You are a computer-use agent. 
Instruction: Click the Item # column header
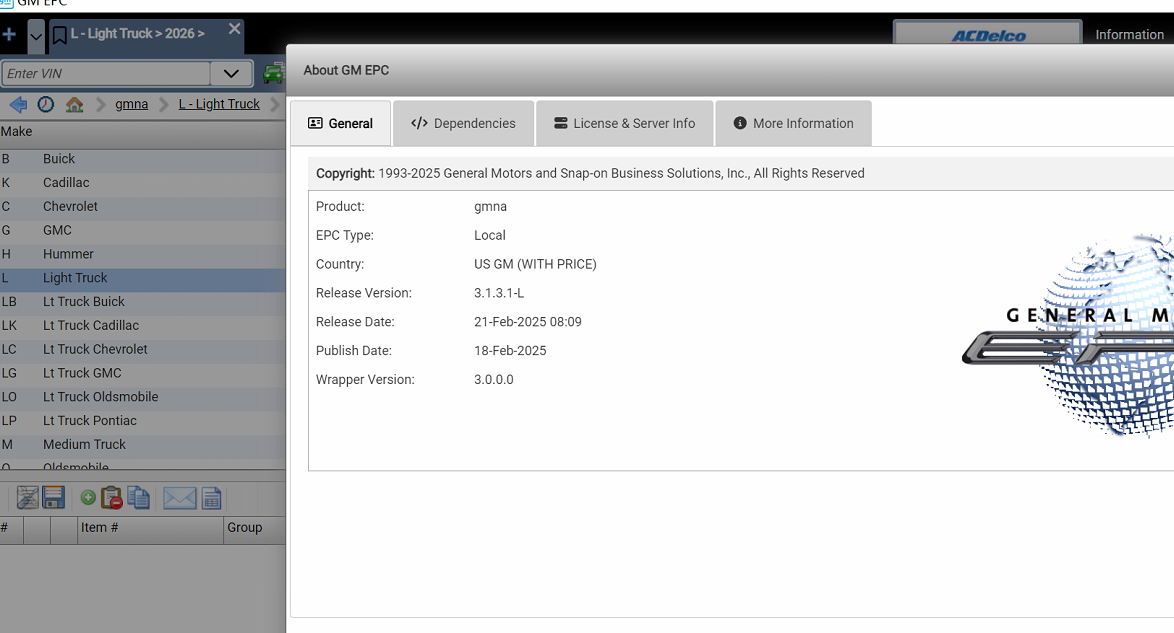[x=150, y=528]
